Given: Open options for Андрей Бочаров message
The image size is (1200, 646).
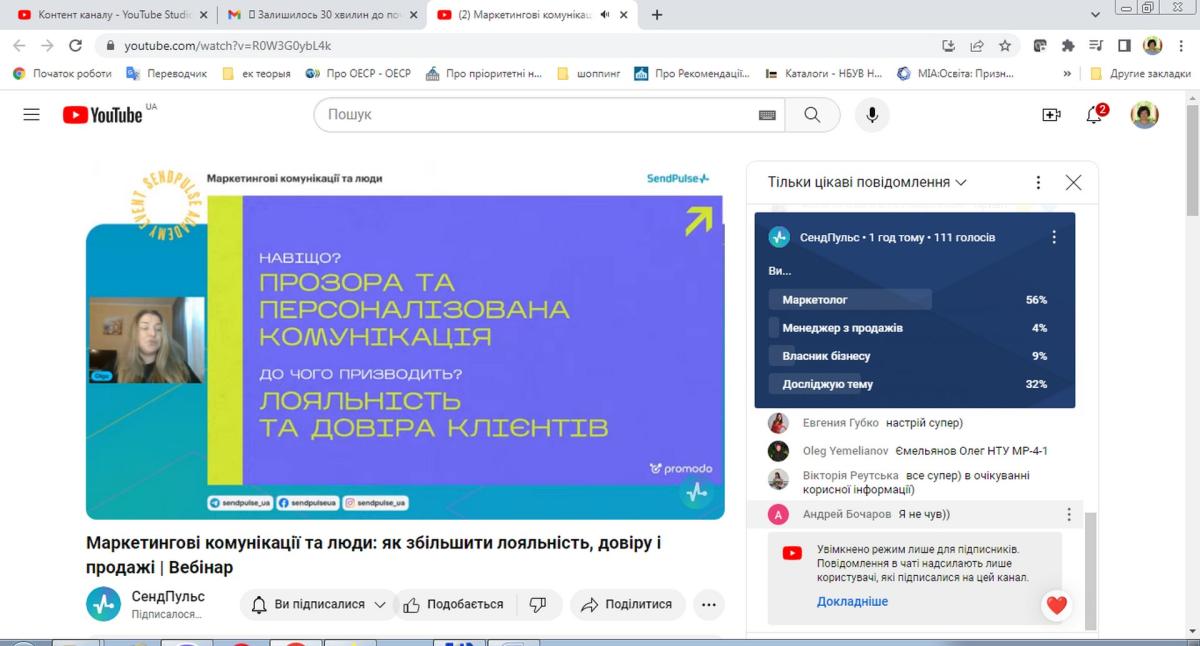Looking at the screenshot, I should click(x=1069, y=514).
